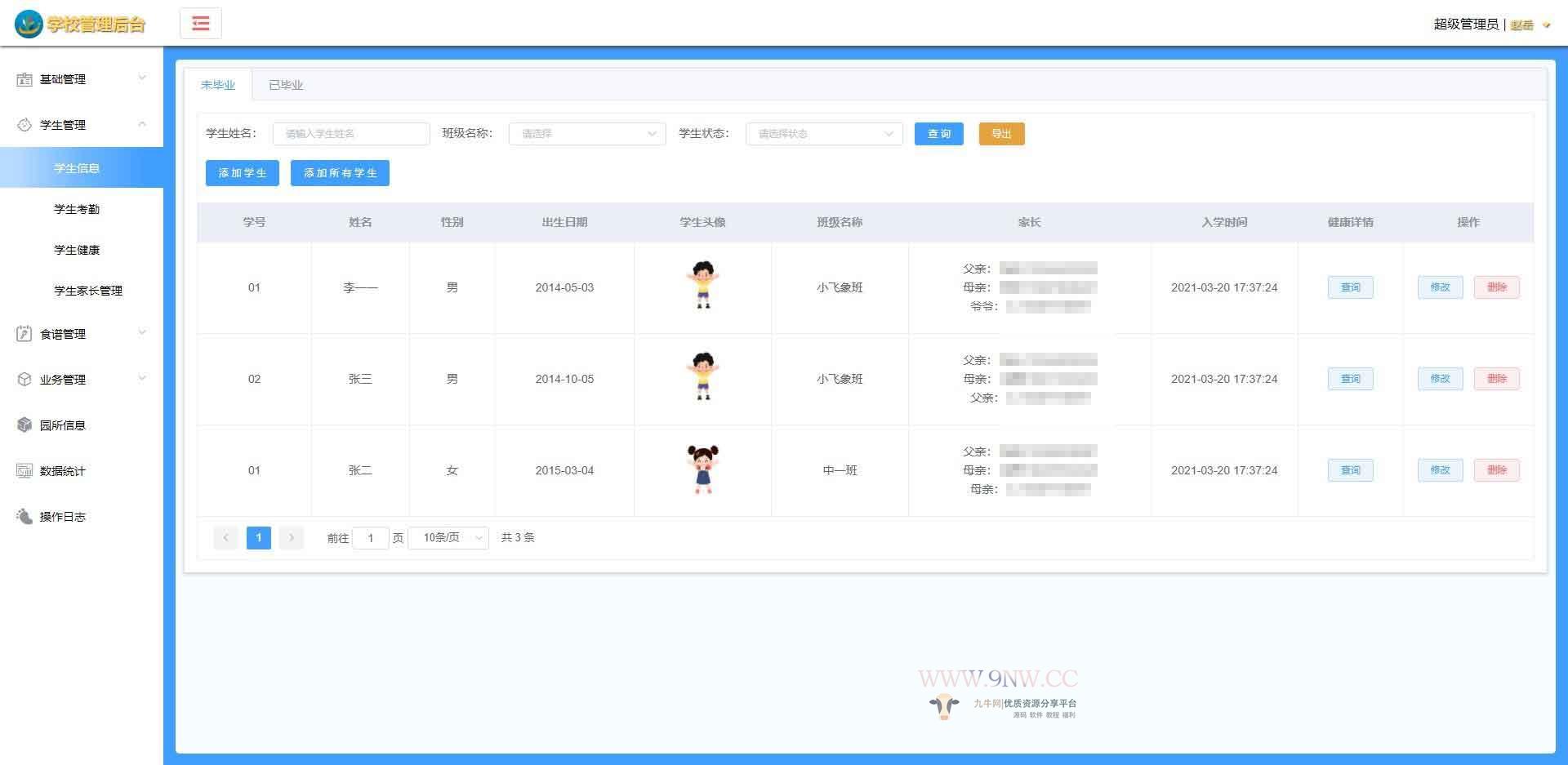Screen dimensions: 1568x765
Task: Click 查询 health details for 李一一
Action: coord(1351,287)
